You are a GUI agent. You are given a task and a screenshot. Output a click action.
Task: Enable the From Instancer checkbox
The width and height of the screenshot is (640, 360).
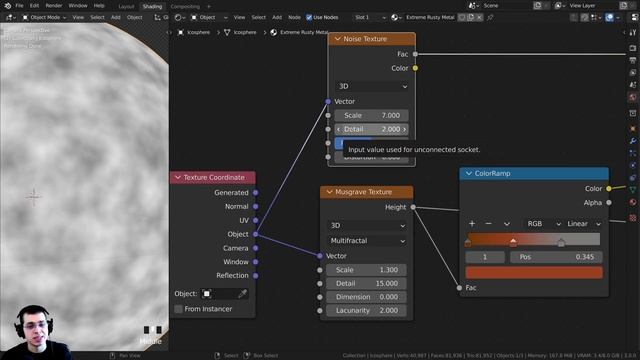coord(178,309)
